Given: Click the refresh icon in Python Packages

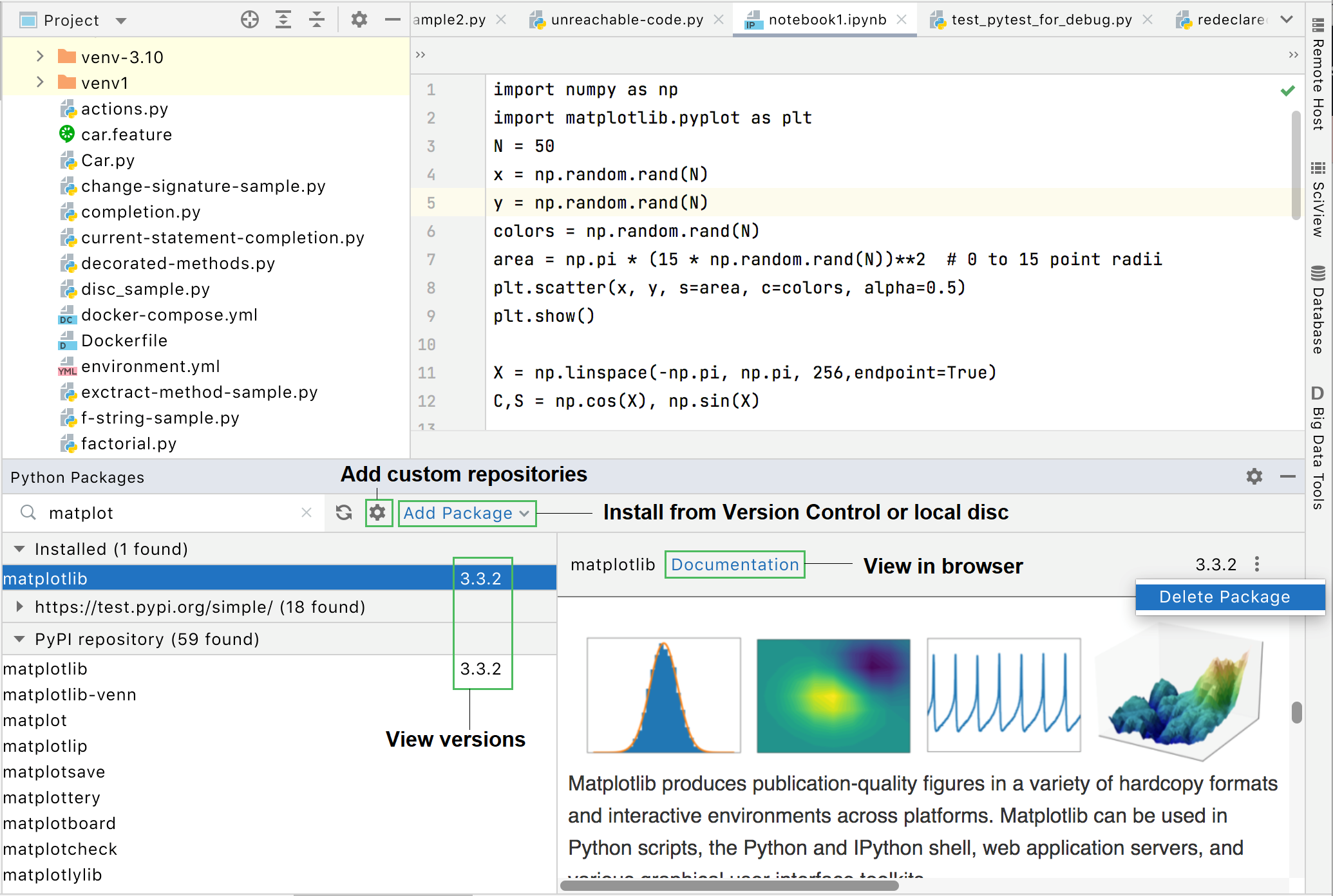Looking at the screenshot, I should point(344,513).
